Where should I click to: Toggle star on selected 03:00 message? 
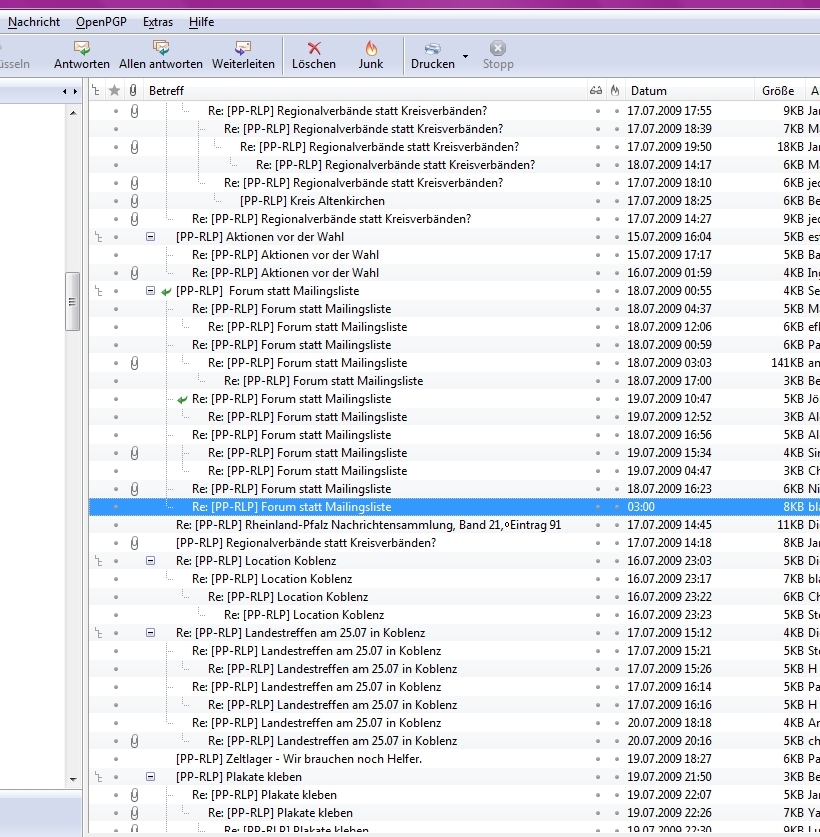[115, 507]
